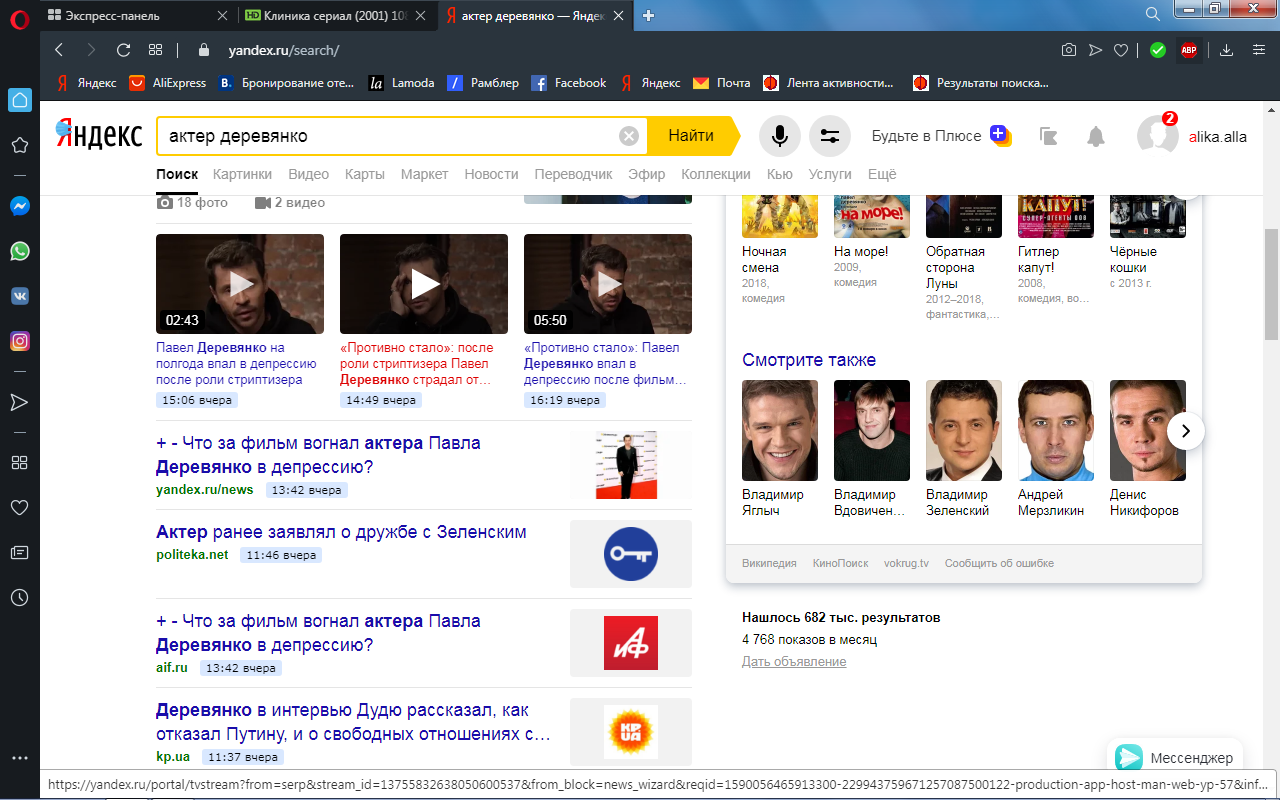Image resolution: width=1280 pixels, height=800 pixels.
Task: Take a snapshot with camera icon
Action: point(1069,50)
